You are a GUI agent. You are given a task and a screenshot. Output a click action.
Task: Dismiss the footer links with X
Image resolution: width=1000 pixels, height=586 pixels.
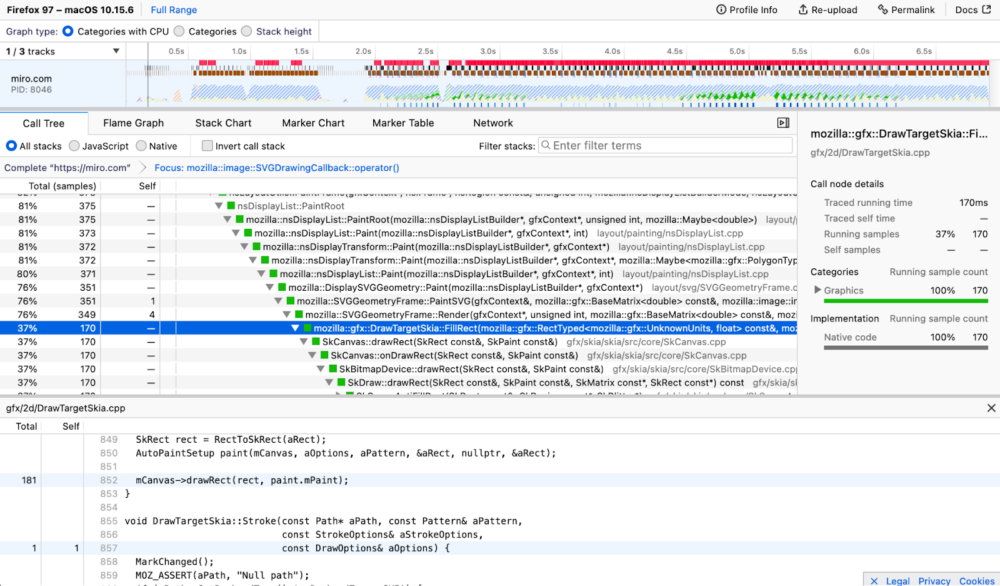874,581
